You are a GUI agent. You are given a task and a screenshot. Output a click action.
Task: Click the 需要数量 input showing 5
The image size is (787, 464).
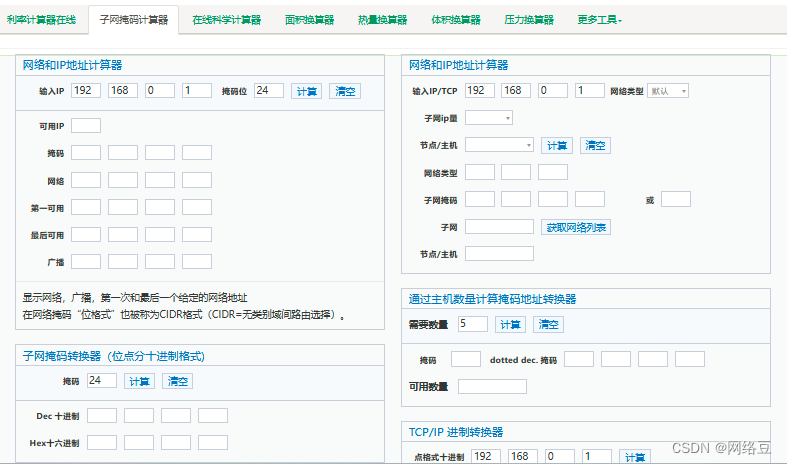[473, 324]
